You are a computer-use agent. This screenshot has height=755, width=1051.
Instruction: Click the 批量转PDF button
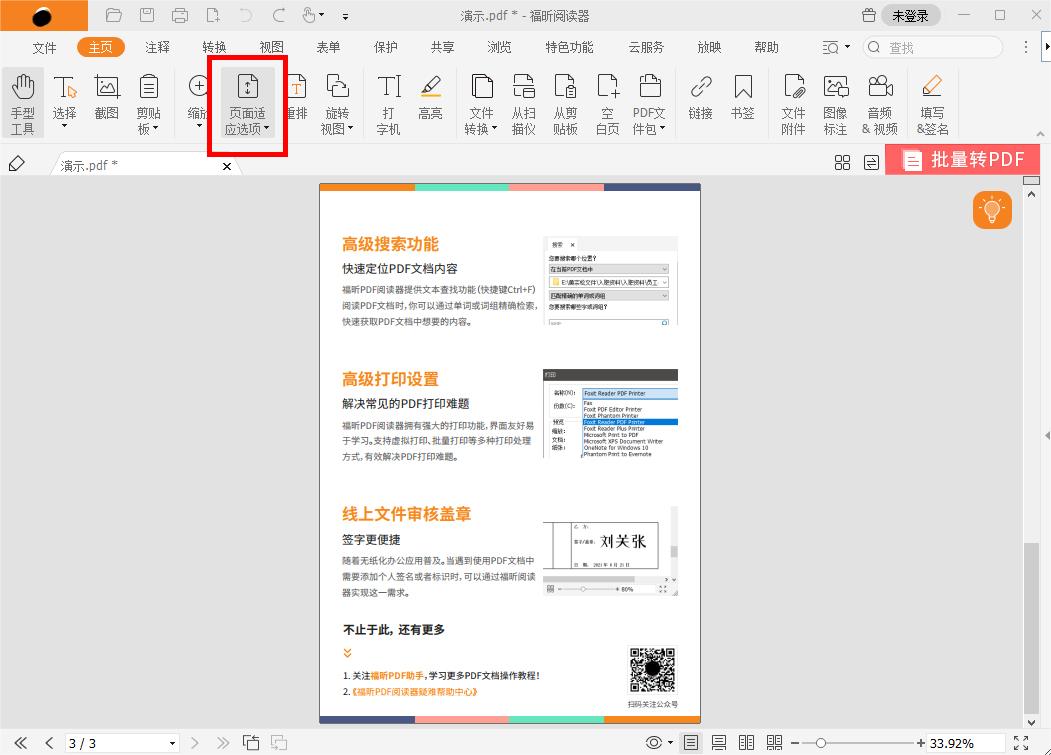pos(962,159)
